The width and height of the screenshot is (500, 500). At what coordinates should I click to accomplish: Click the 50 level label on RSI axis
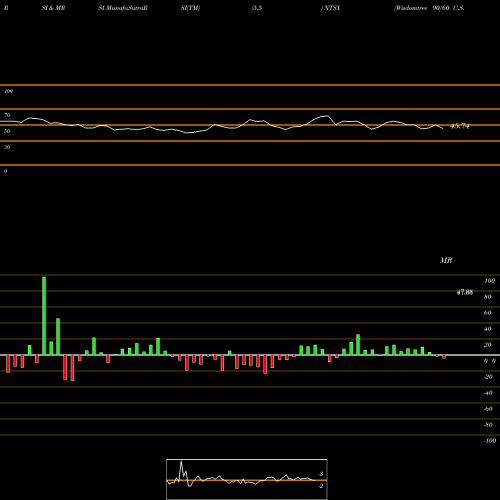point(7,131)
